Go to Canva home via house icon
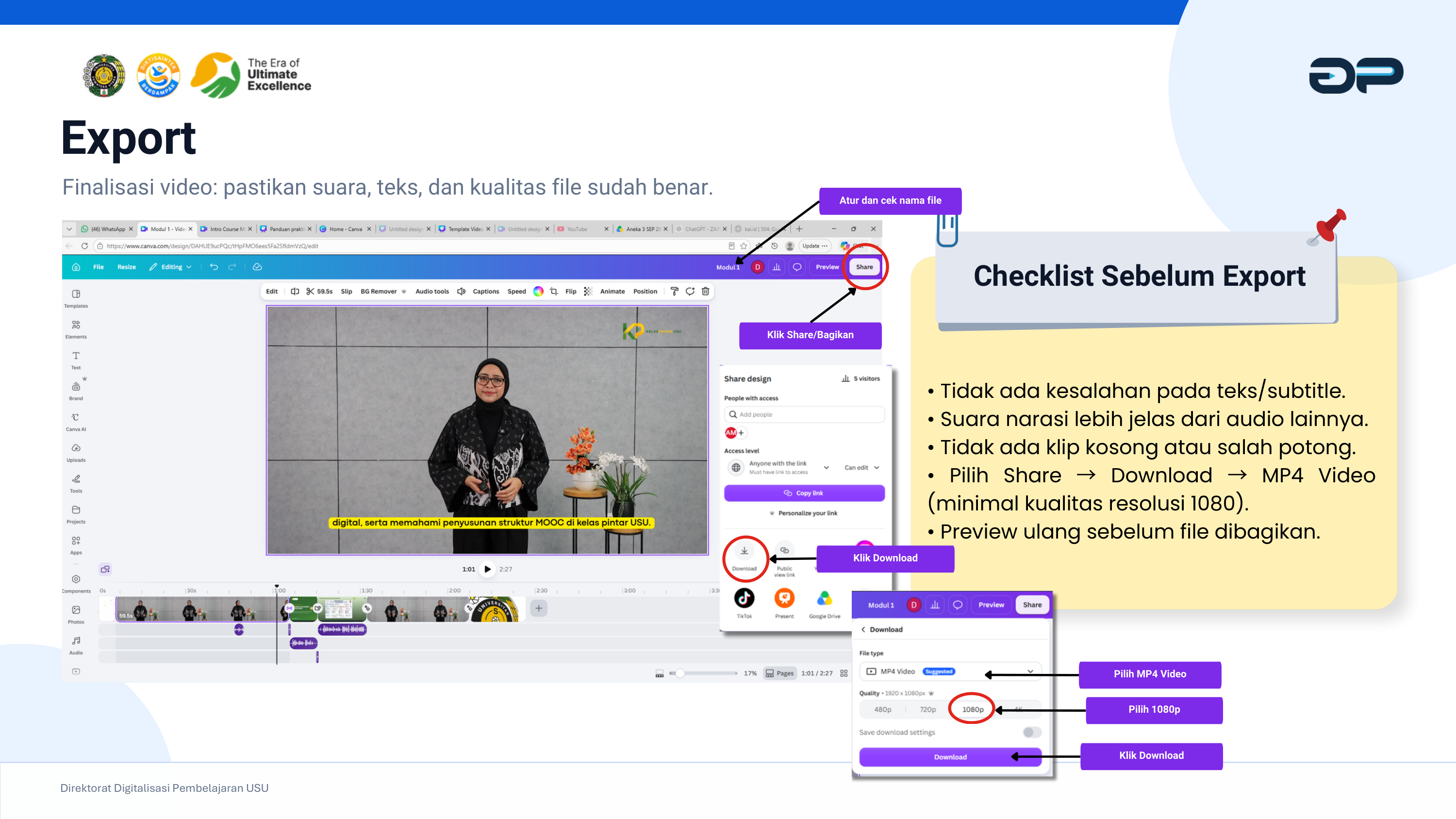 point(76,267)
